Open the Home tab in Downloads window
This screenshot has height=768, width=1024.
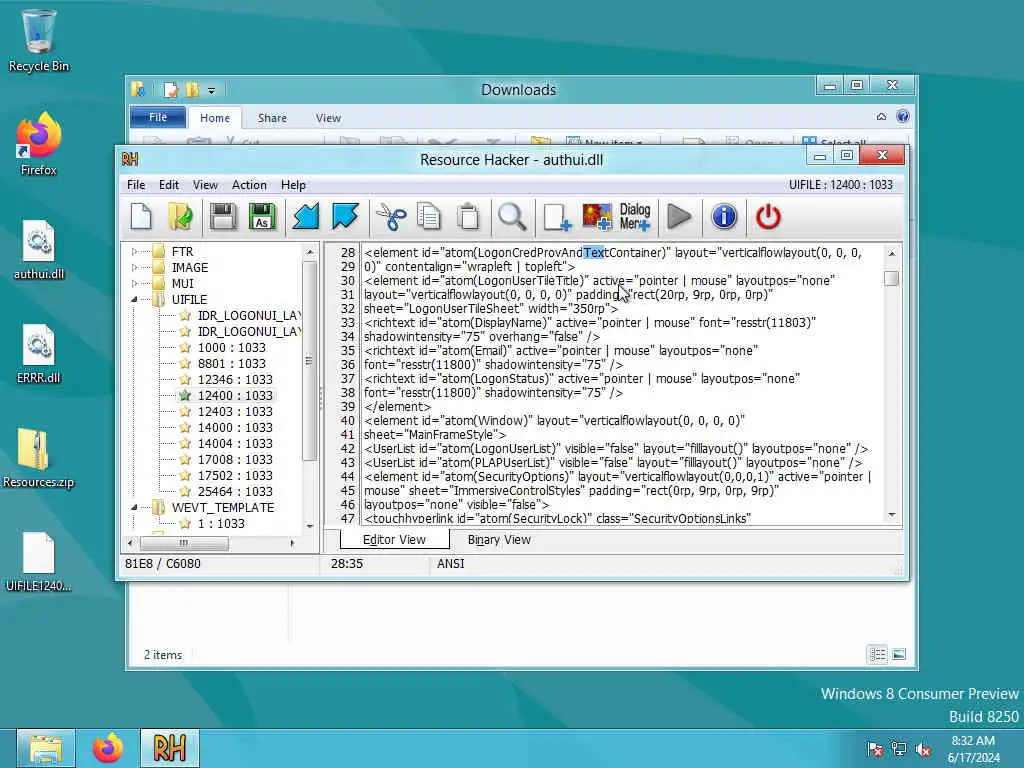pos(215,118)
